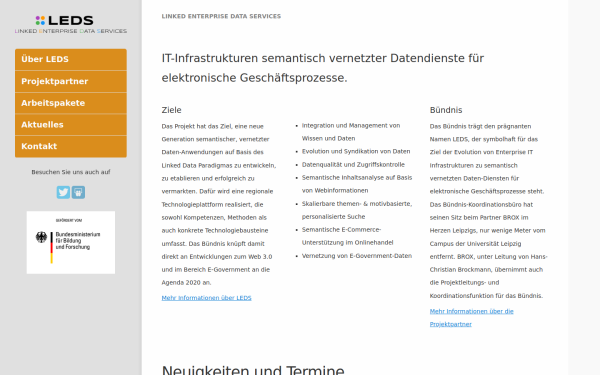Viewport: 600px width, 375px height.
Task: Click the 'Neuigkeiten und Termine' heading
Action: point(253,370)
